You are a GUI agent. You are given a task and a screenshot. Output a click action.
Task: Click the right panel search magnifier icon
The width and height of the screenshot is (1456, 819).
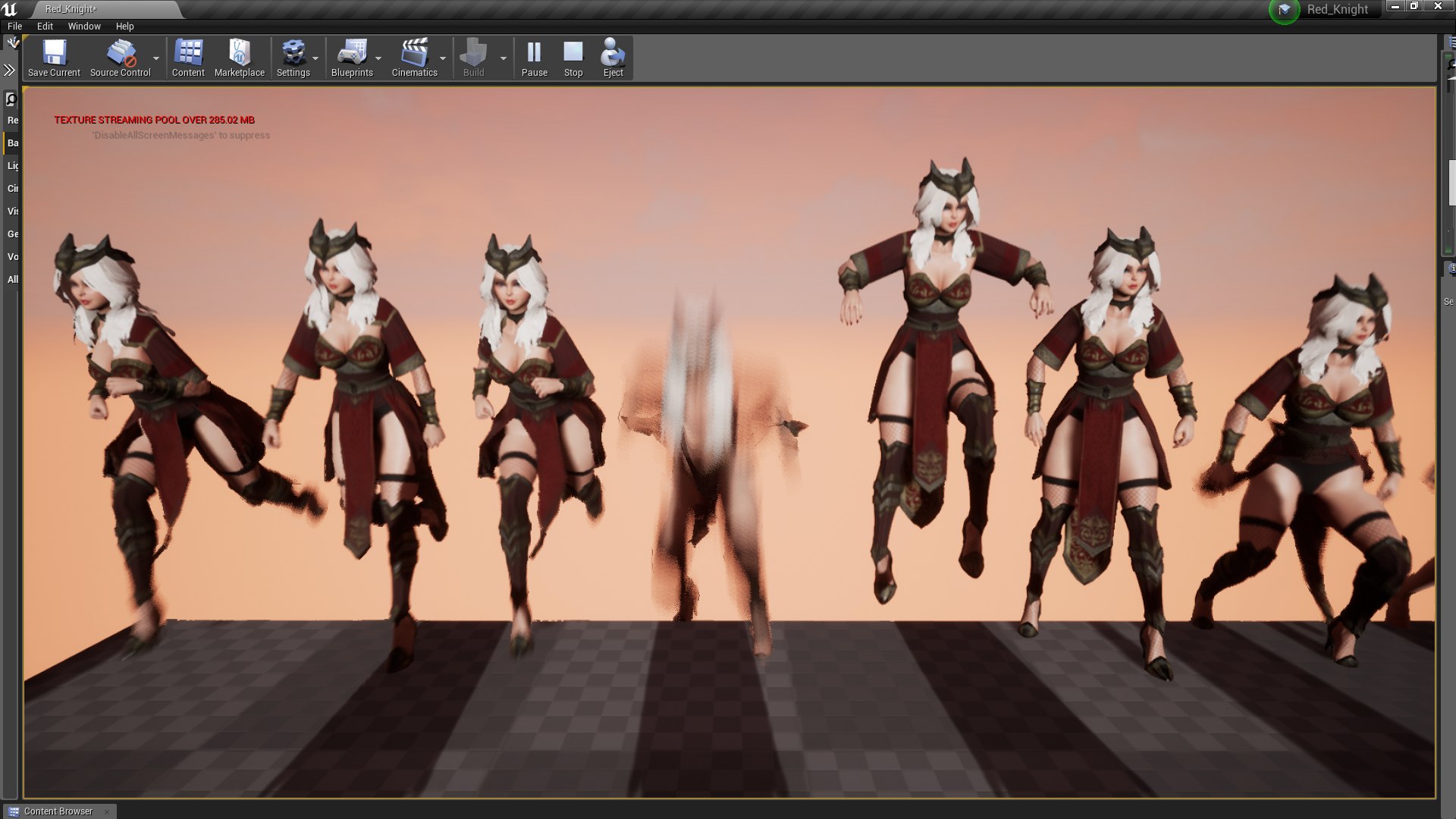[x=1451, y=66]
